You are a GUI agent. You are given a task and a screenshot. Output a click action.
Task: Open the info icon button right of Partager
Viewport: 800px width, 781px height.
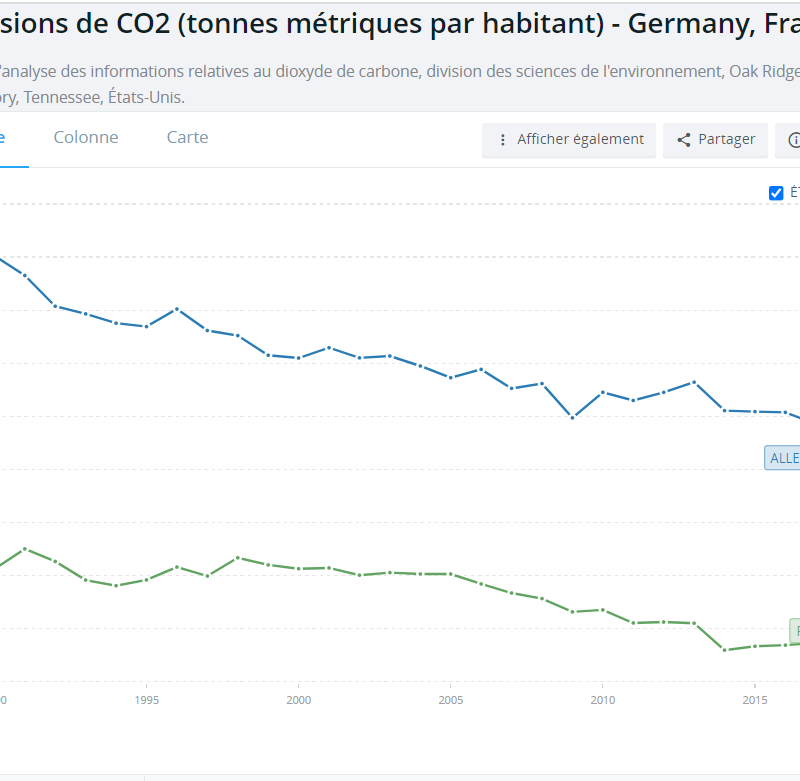(795, 140)
